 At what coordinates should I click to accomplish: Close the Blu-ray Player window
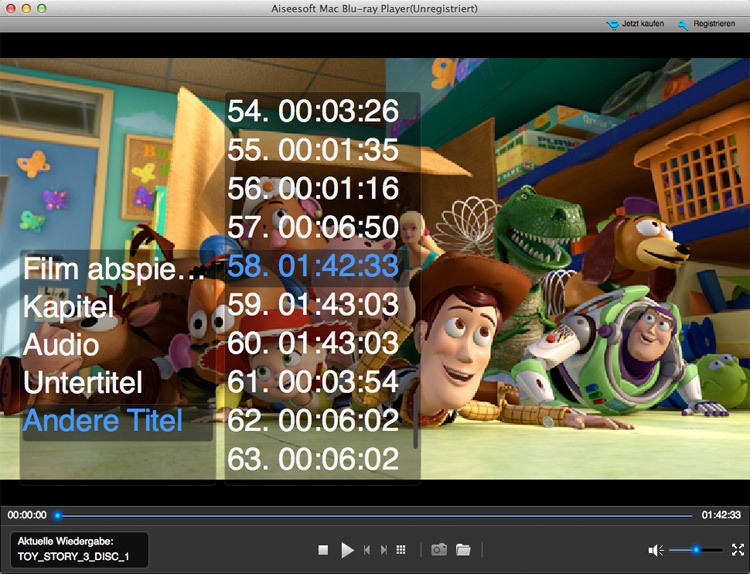tap(11, 8)
